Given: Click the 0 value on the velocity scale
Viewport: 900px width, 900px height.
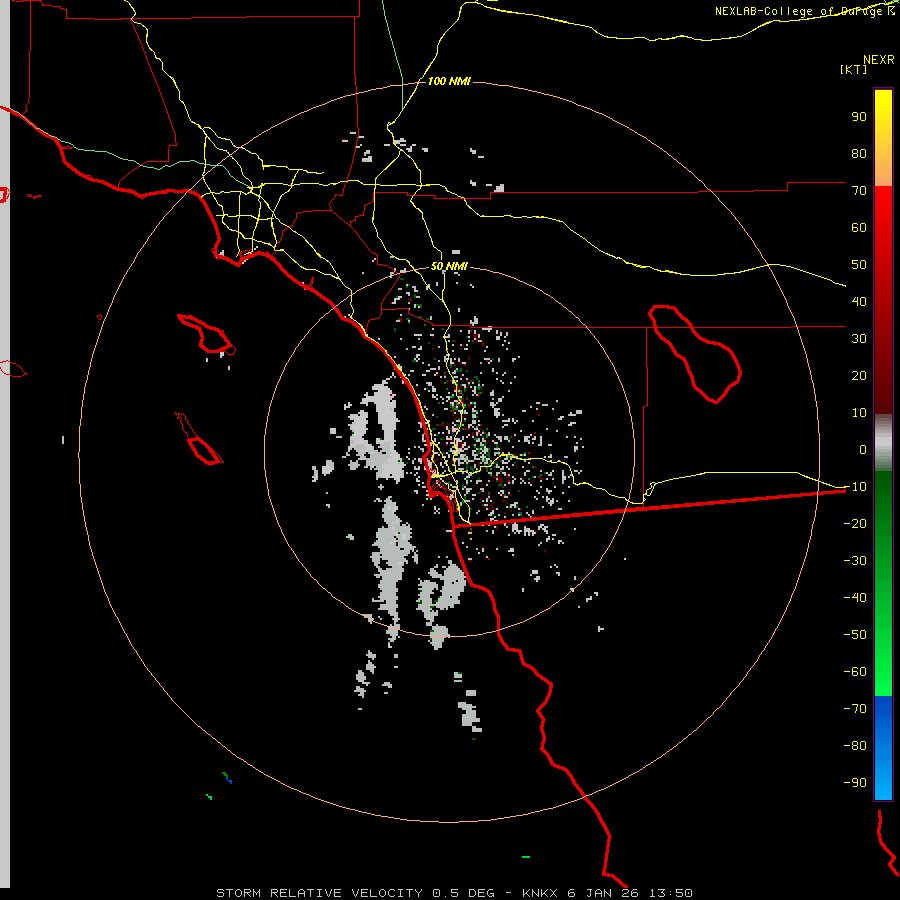Looking at the screenshot, I should pos(863,449).
